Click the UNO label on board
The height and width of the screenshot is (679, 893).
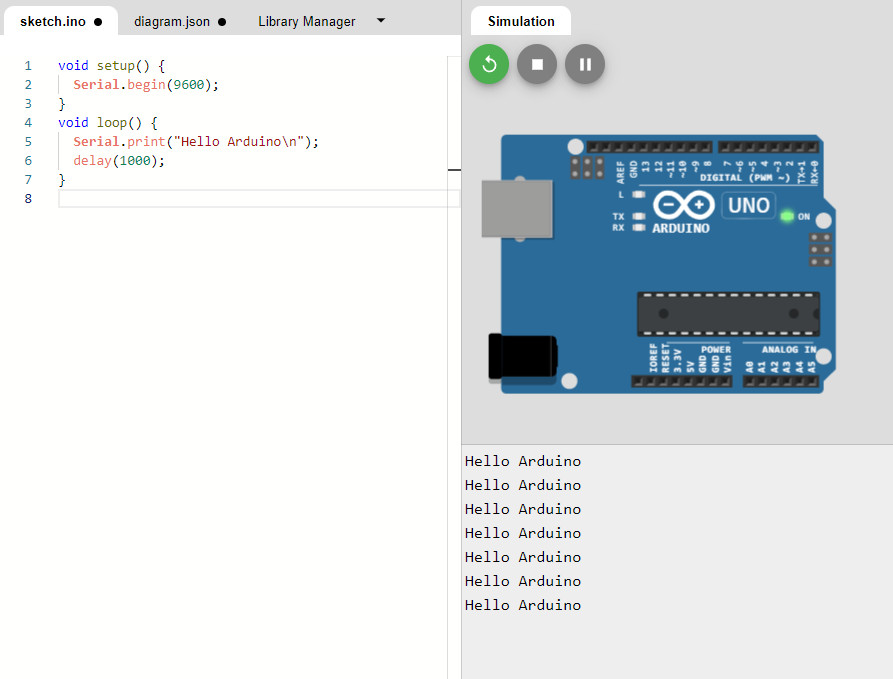(748, 205)
